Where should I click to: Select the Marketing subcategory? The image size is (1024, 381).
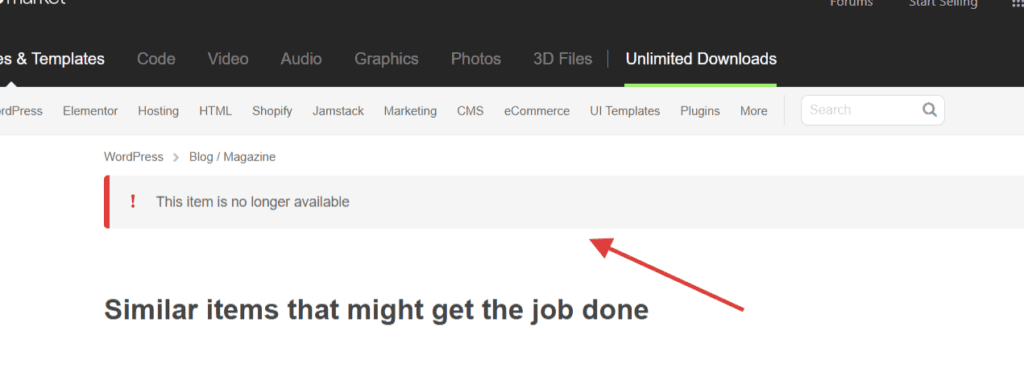410,111
